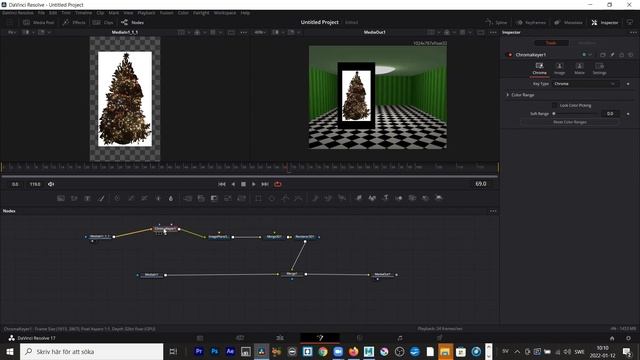Toggle audio mute speaker icon
The width and height of the screenshot is (640, 360).
pyautogui.click(x=51, y=184)
